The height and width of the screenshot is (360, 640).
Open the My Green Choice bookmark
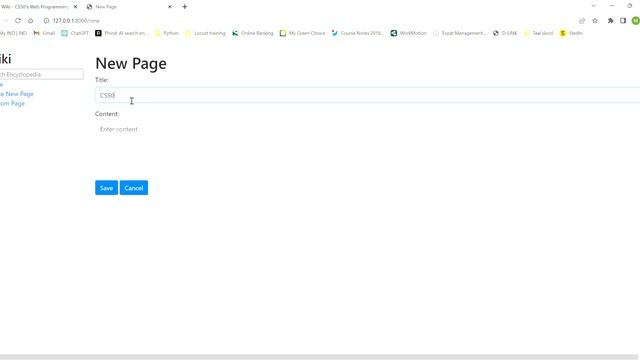pyautogui.click(x=302, y=33)
